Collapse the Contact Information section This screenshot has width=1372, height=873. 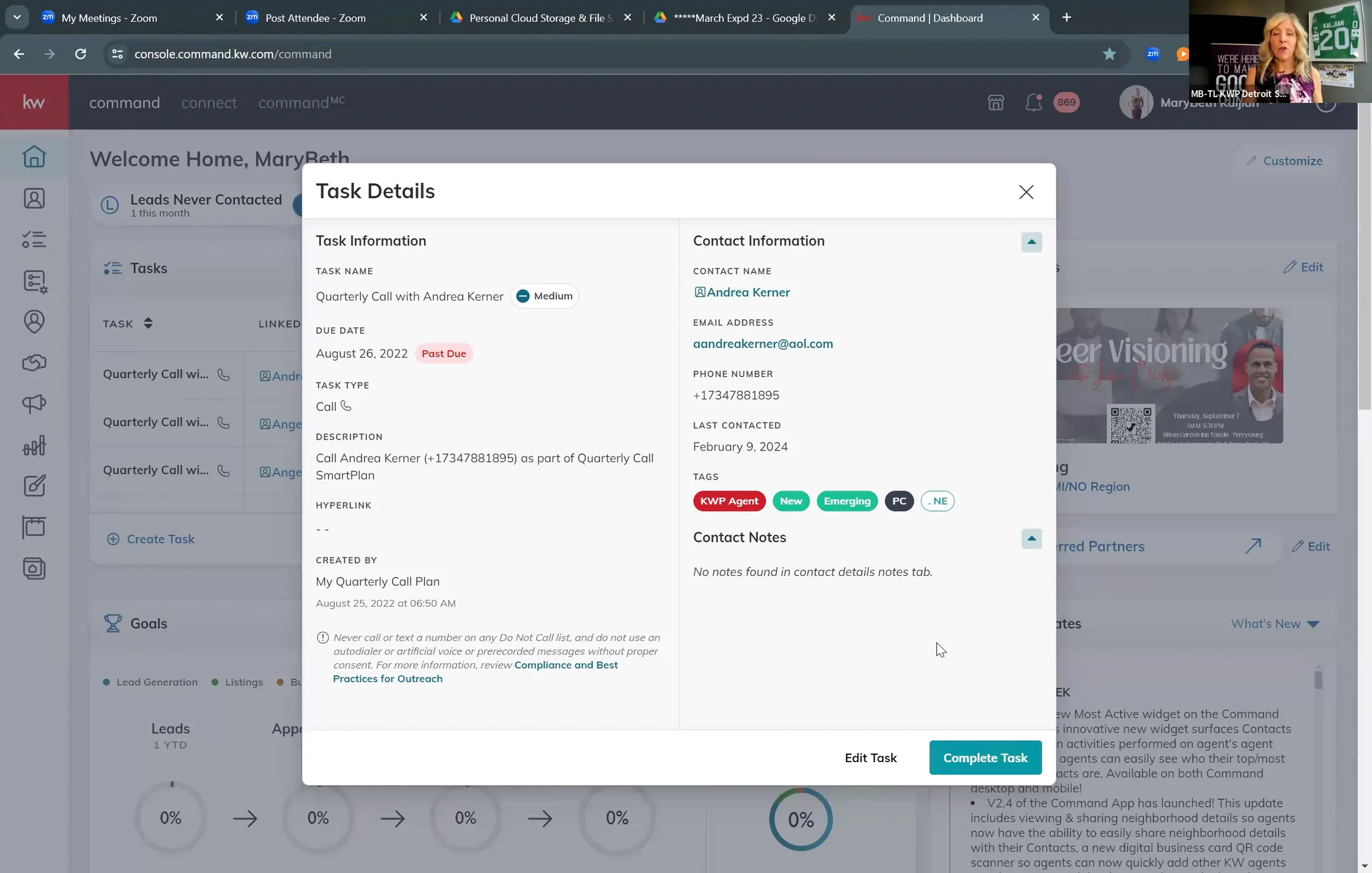[x=1031, y=242]
